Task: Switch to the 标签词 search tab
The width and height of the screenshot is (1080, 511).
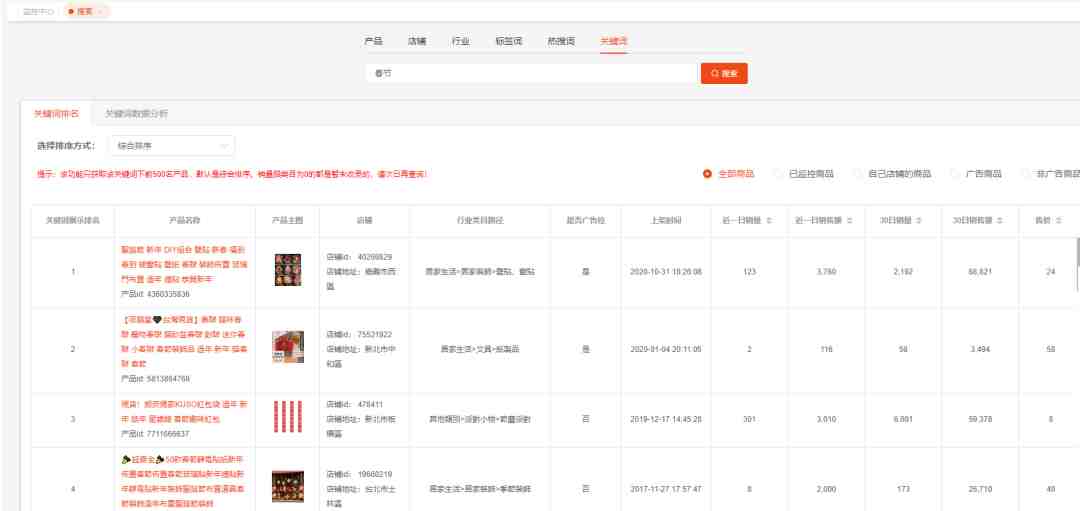Action: click(508, 41)
